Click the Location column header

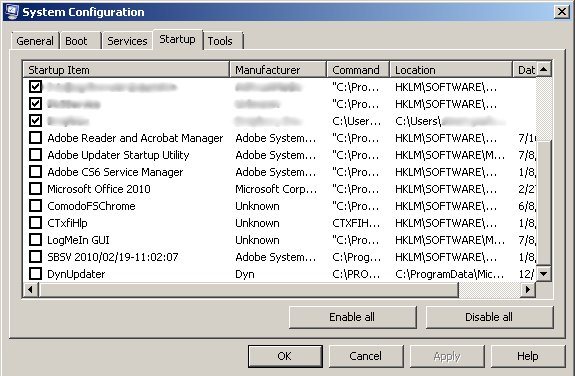point(451,70)
